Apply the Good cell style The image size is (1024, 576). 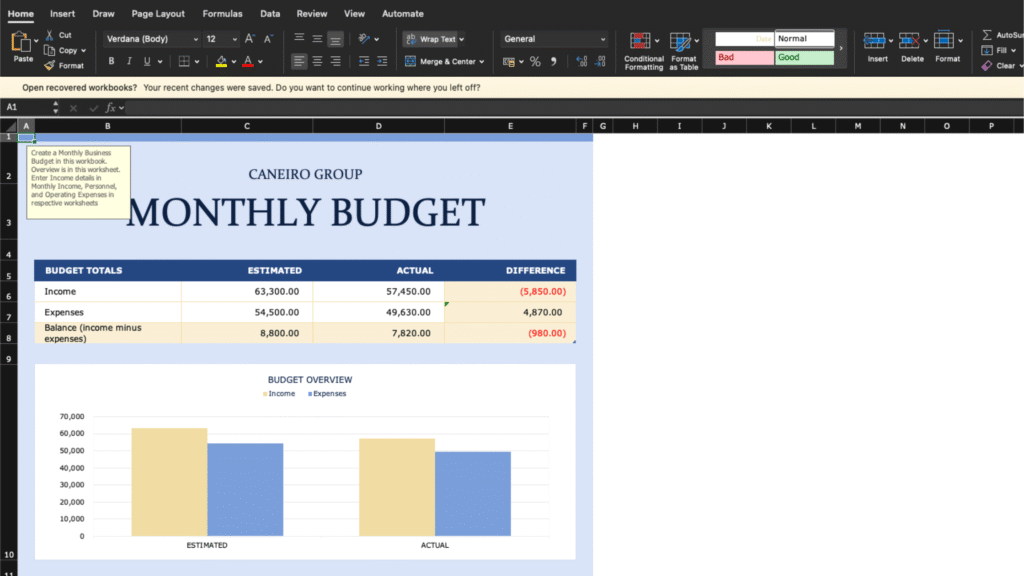(804, 57)
